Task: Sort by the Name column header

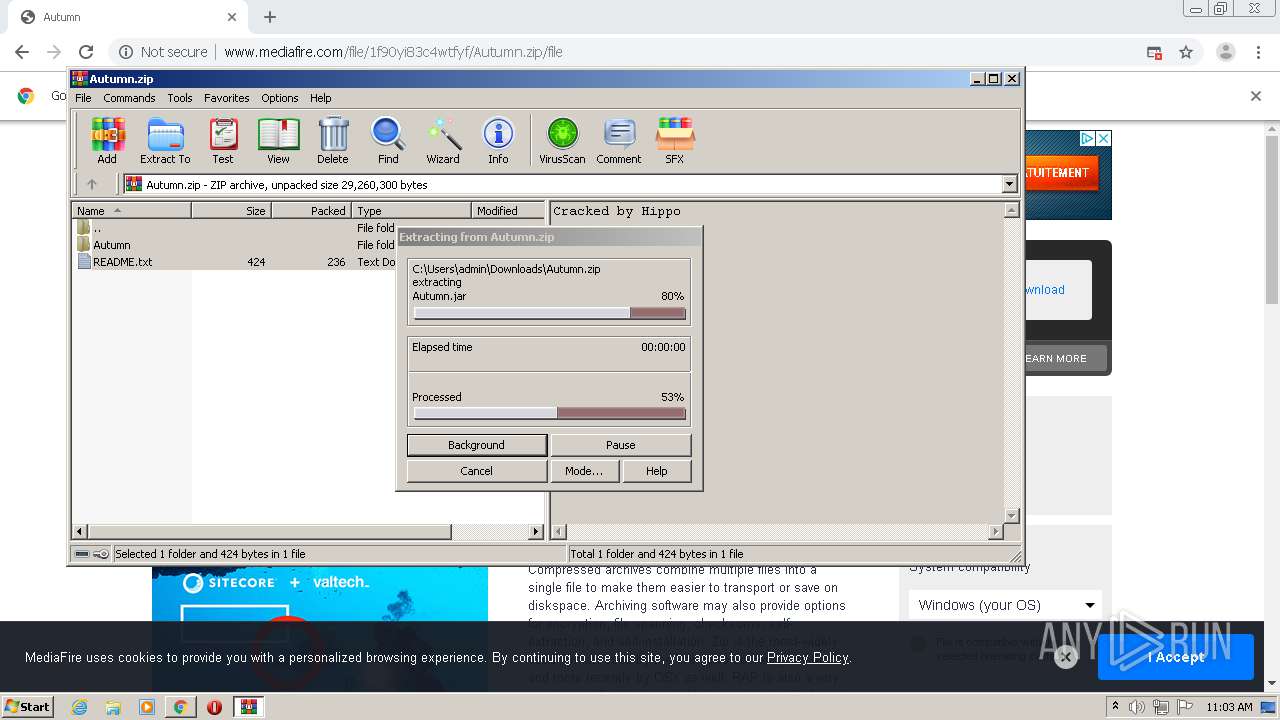Action: 131,211
